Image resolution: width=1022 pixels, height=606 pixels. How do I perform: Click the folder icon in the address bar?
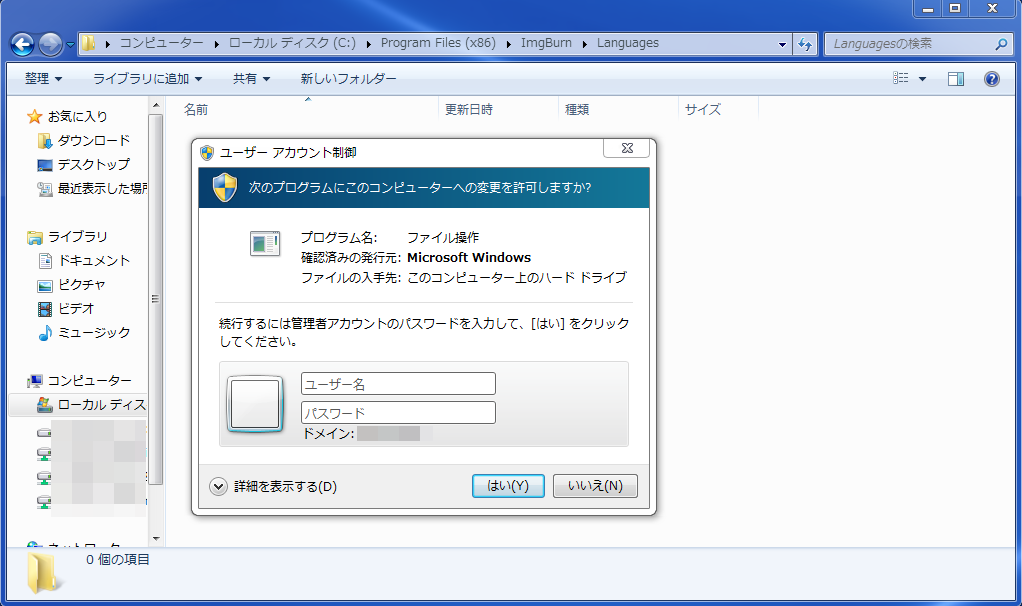88,44
